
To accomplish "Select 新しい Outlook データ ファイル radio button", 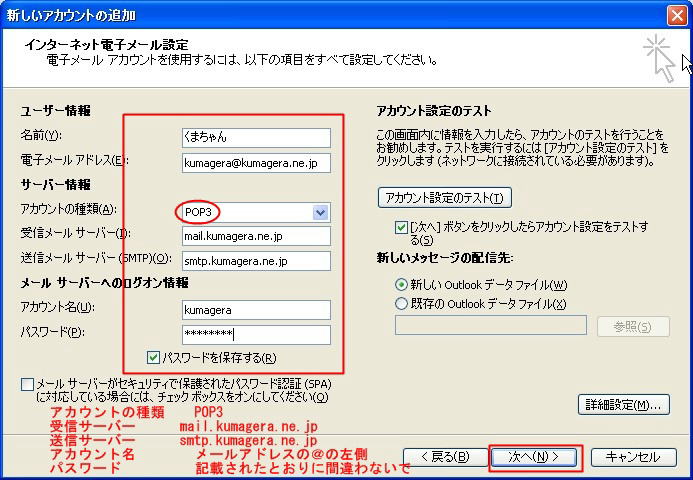I will pyautogui.click(x=401, y=285).
